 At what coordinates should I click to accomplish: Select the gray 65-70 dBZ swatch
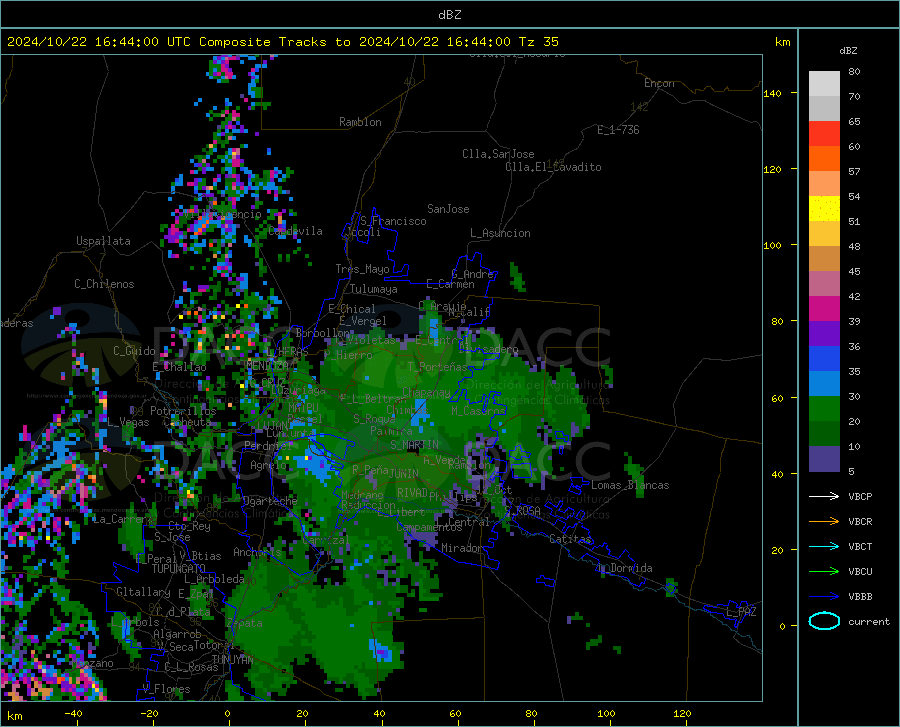coord(824,109)
